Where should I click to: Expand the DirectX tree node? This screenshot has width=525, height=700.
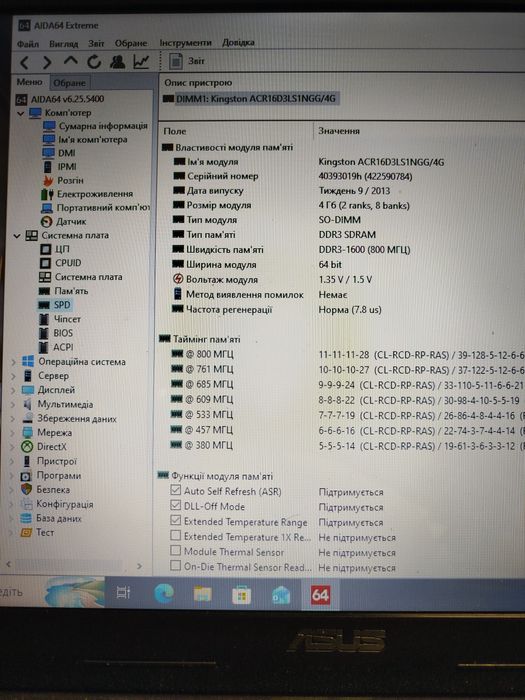13,447
